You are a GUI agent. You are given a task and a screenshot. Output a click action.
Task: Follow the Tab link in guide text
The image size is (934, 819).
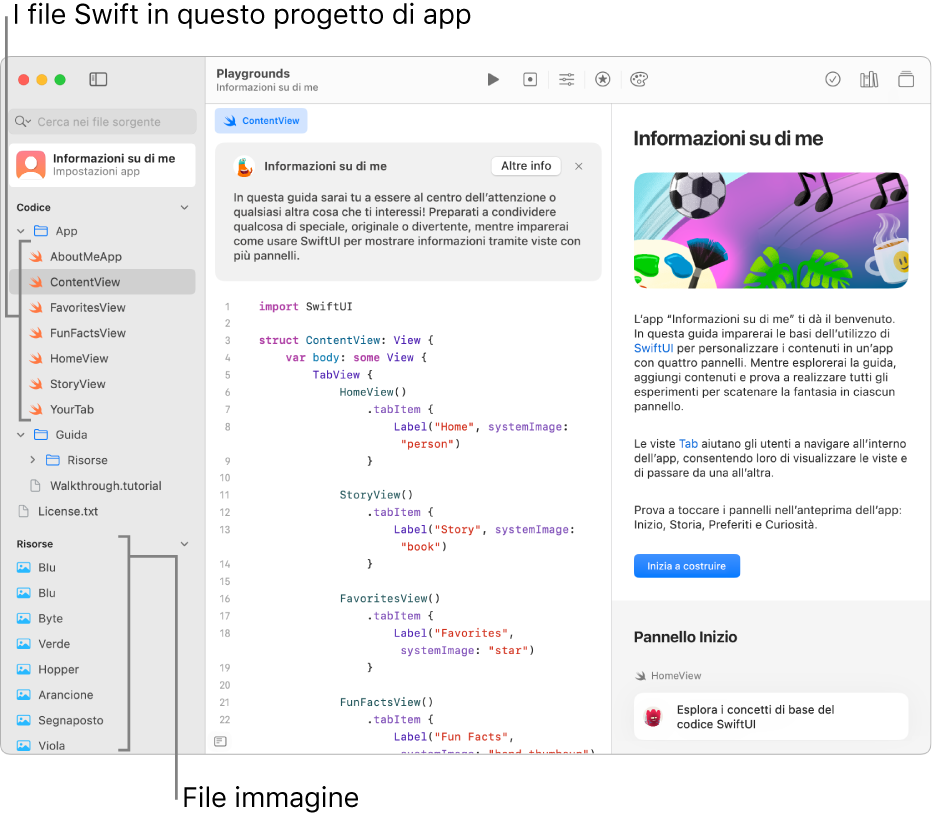(688, 444)
